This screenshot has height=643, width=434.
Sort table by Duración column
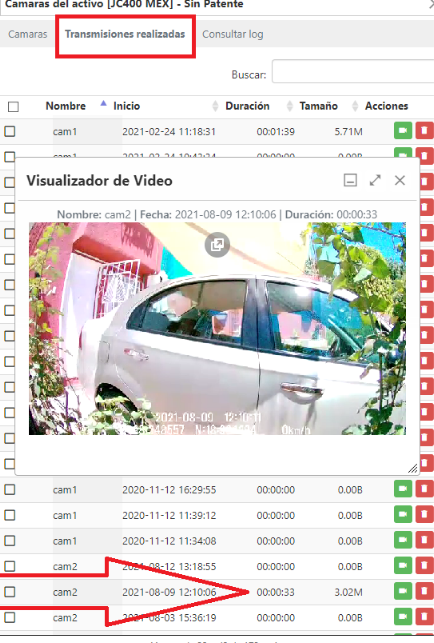[x=247, y=106]
